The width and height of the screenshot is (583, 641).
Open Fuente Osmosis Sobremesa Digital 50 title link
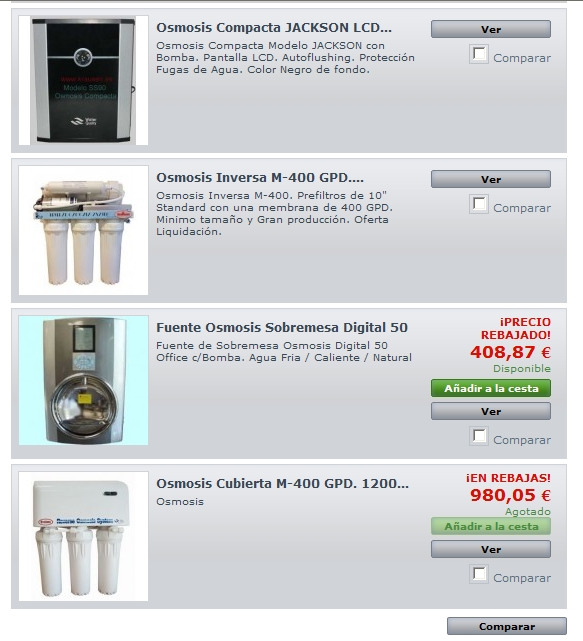click(x=282, y=328)
